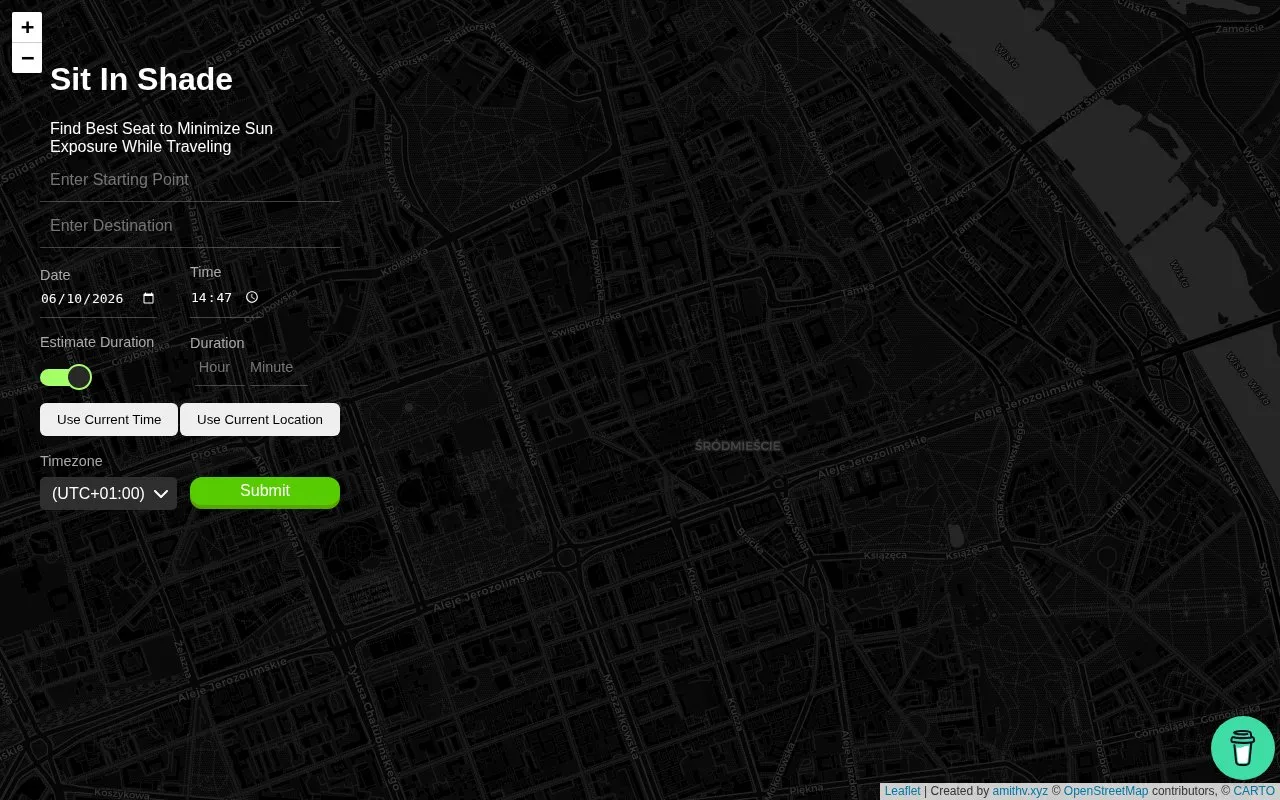The height and width of the screenshot is (800, 1280).
Task: Click the Submit button
Action: pyautogui.click(x=265, y=492)
